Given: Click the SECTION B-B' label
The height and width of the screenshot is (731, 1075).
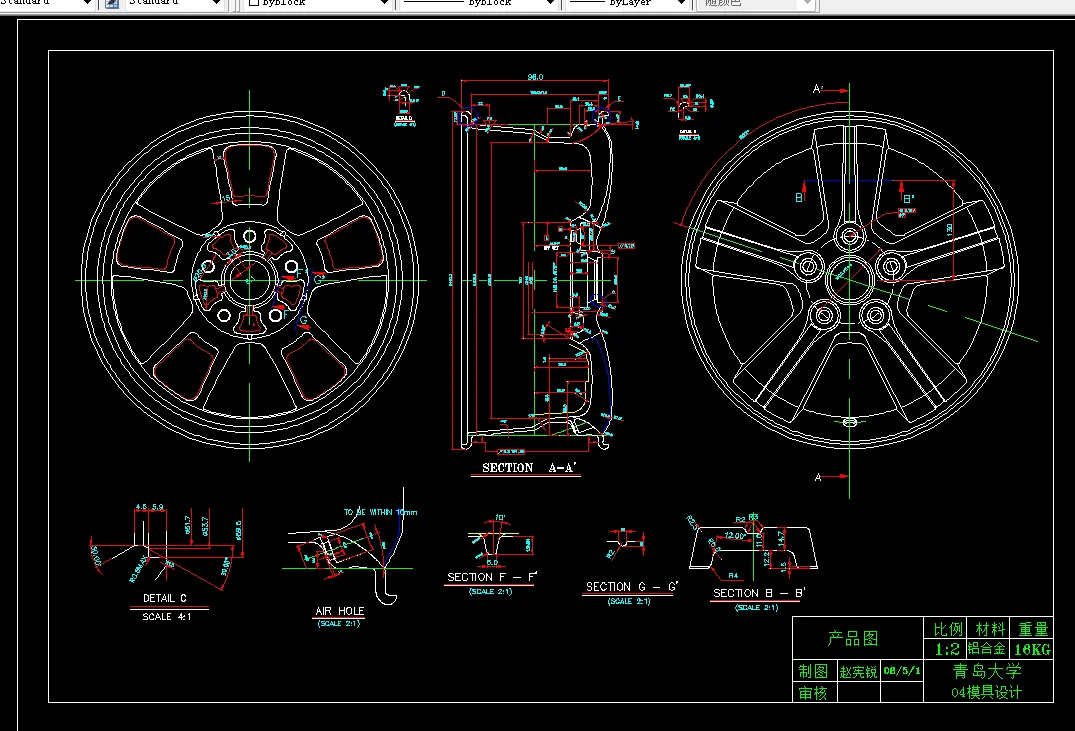Looking at the screenshot, I should coord(759,593).
